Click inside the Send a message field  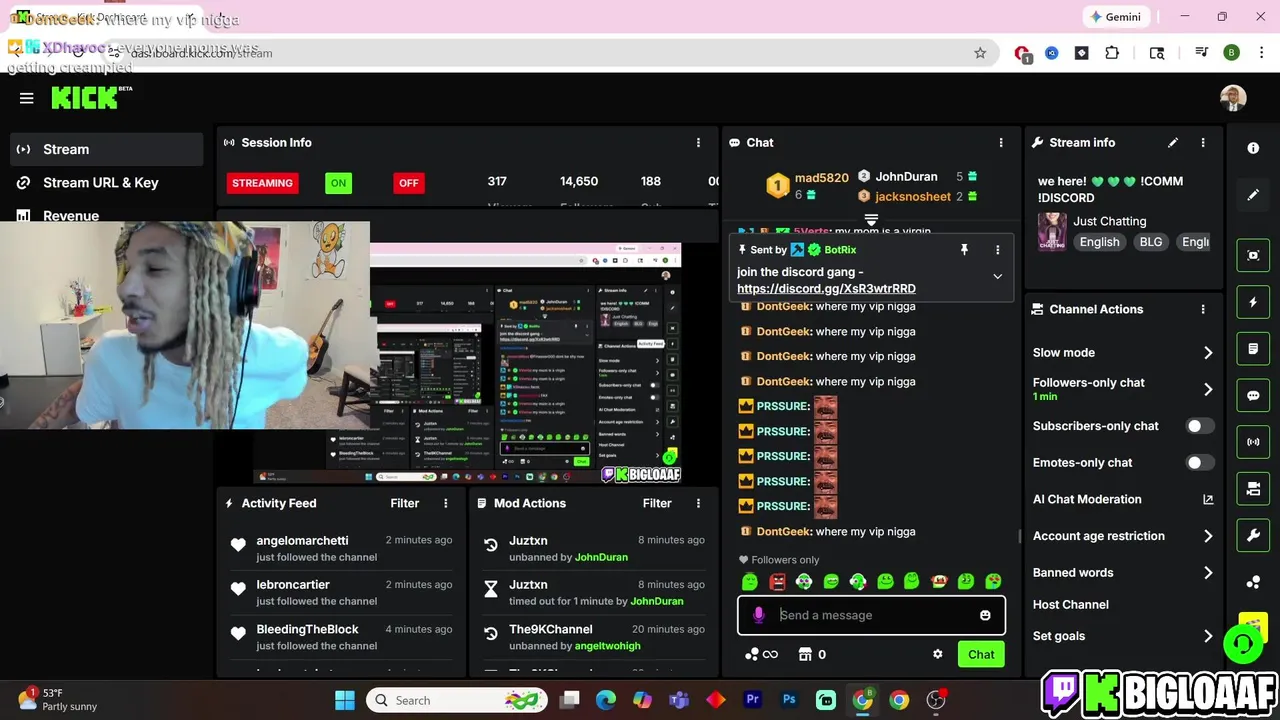pos(871,615)
